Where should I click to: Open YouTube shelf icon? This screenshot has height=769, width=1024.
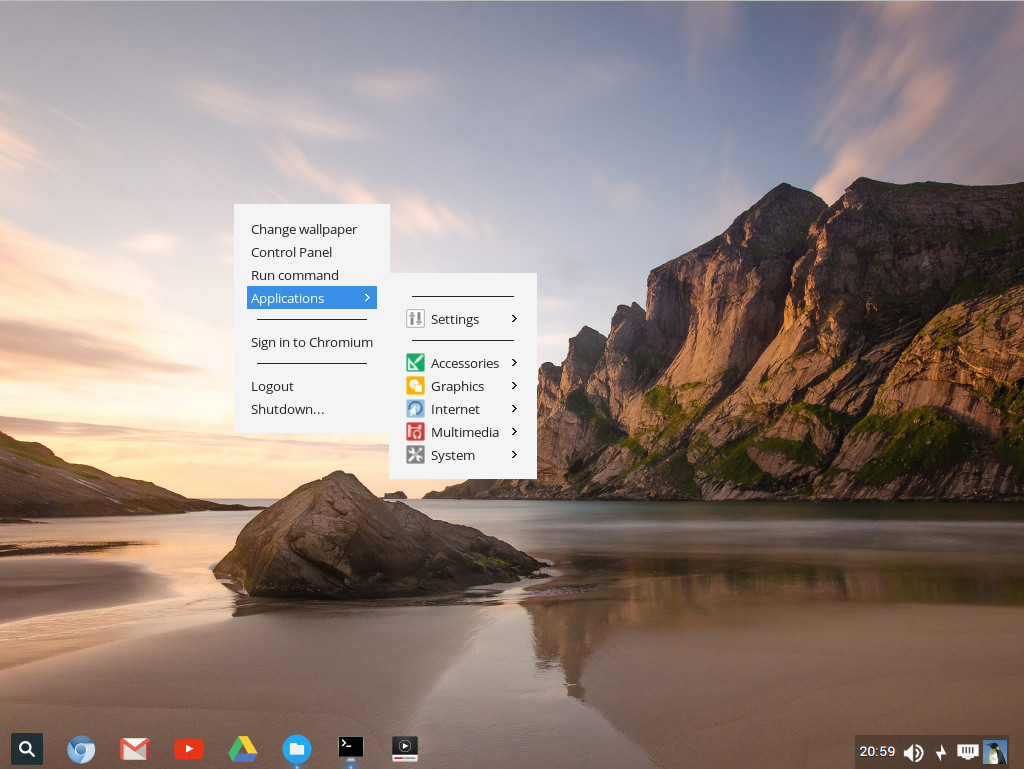click(x=189, y=749)
